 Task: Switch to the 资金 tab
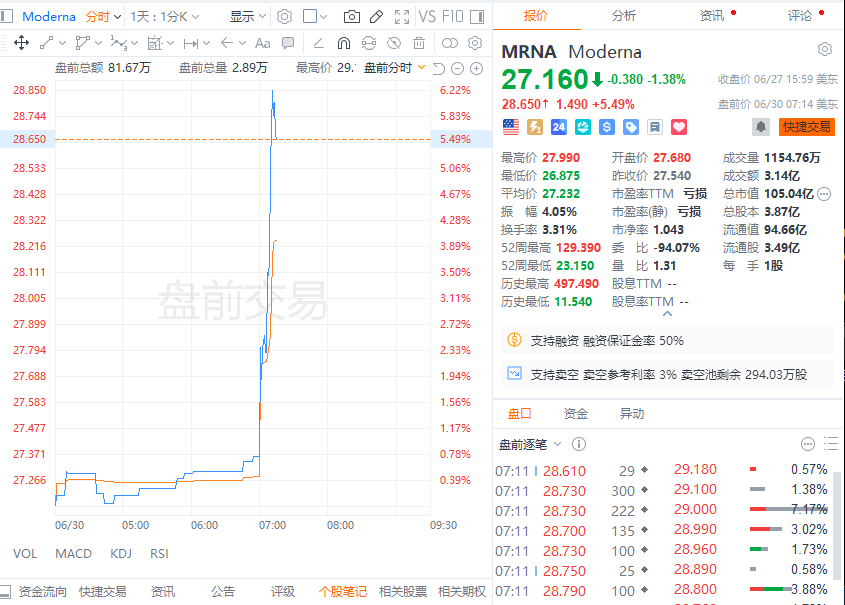[576, 414]
